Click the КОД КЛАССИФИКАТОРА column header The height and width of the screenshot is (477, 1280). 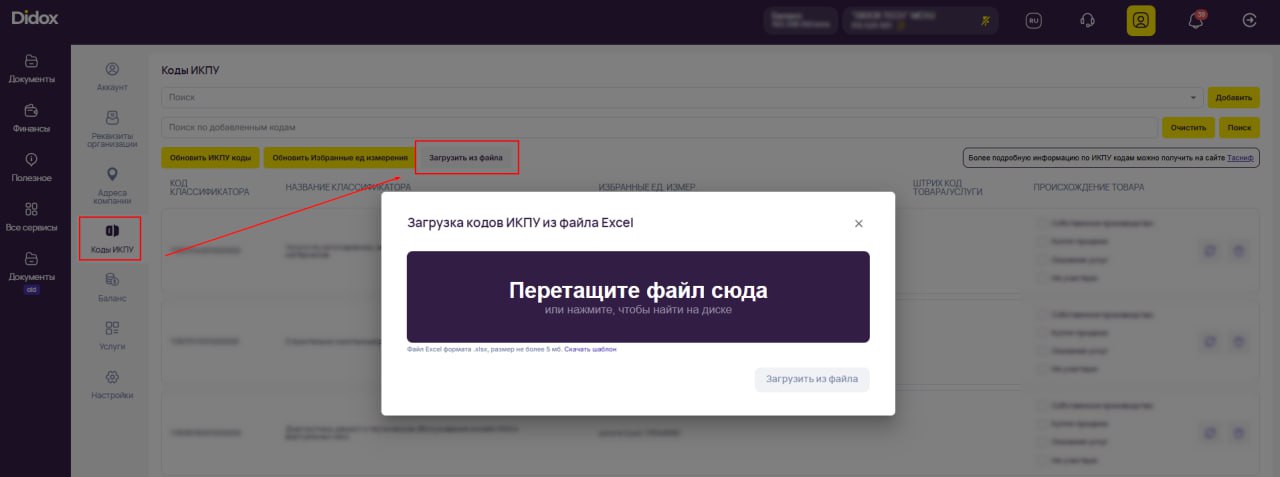(x=210, y=187)
